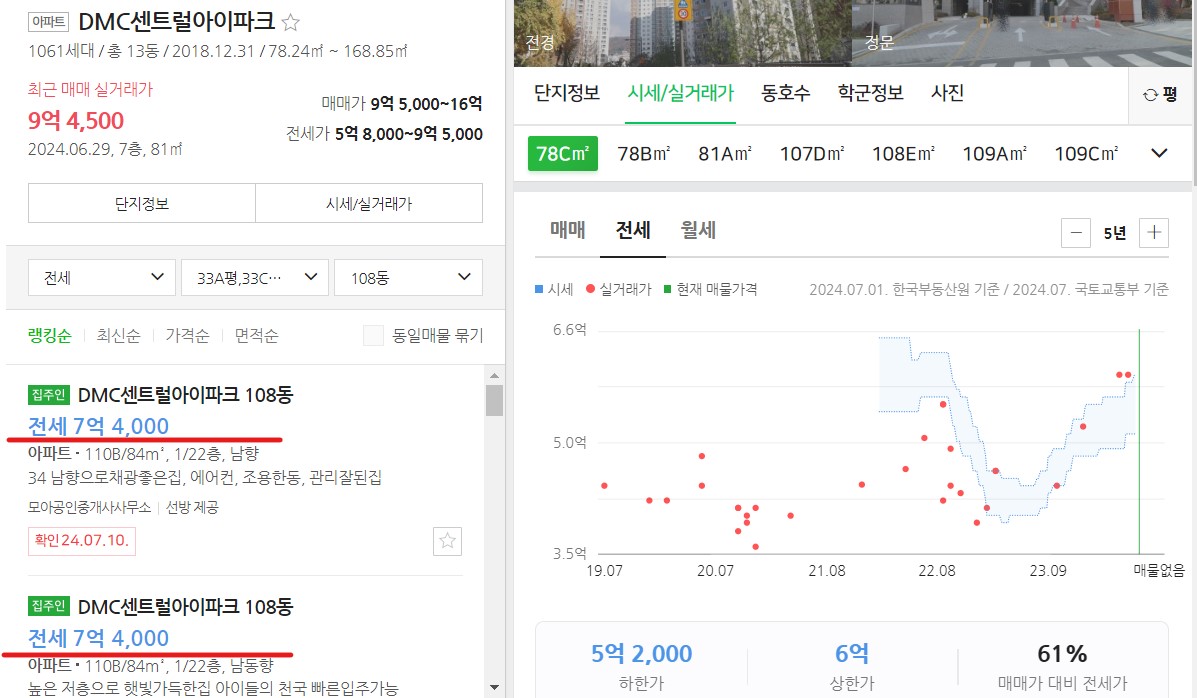Select the 108Em² area type

click(903, 153)
